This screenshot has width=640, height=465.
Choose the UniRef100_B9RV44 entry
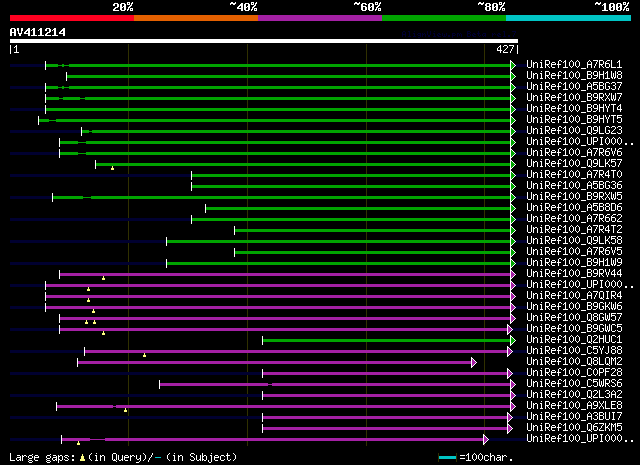pos(574,274)
